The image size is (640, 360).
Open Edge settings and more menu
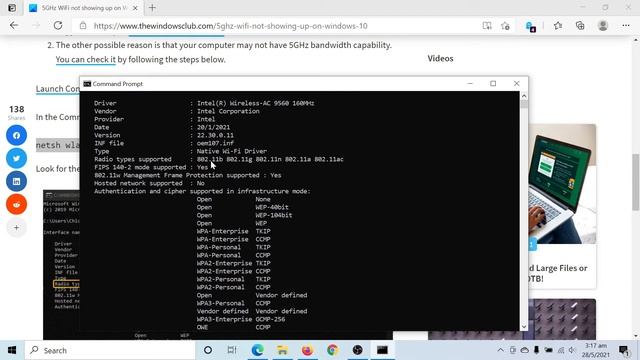[626, 26]
